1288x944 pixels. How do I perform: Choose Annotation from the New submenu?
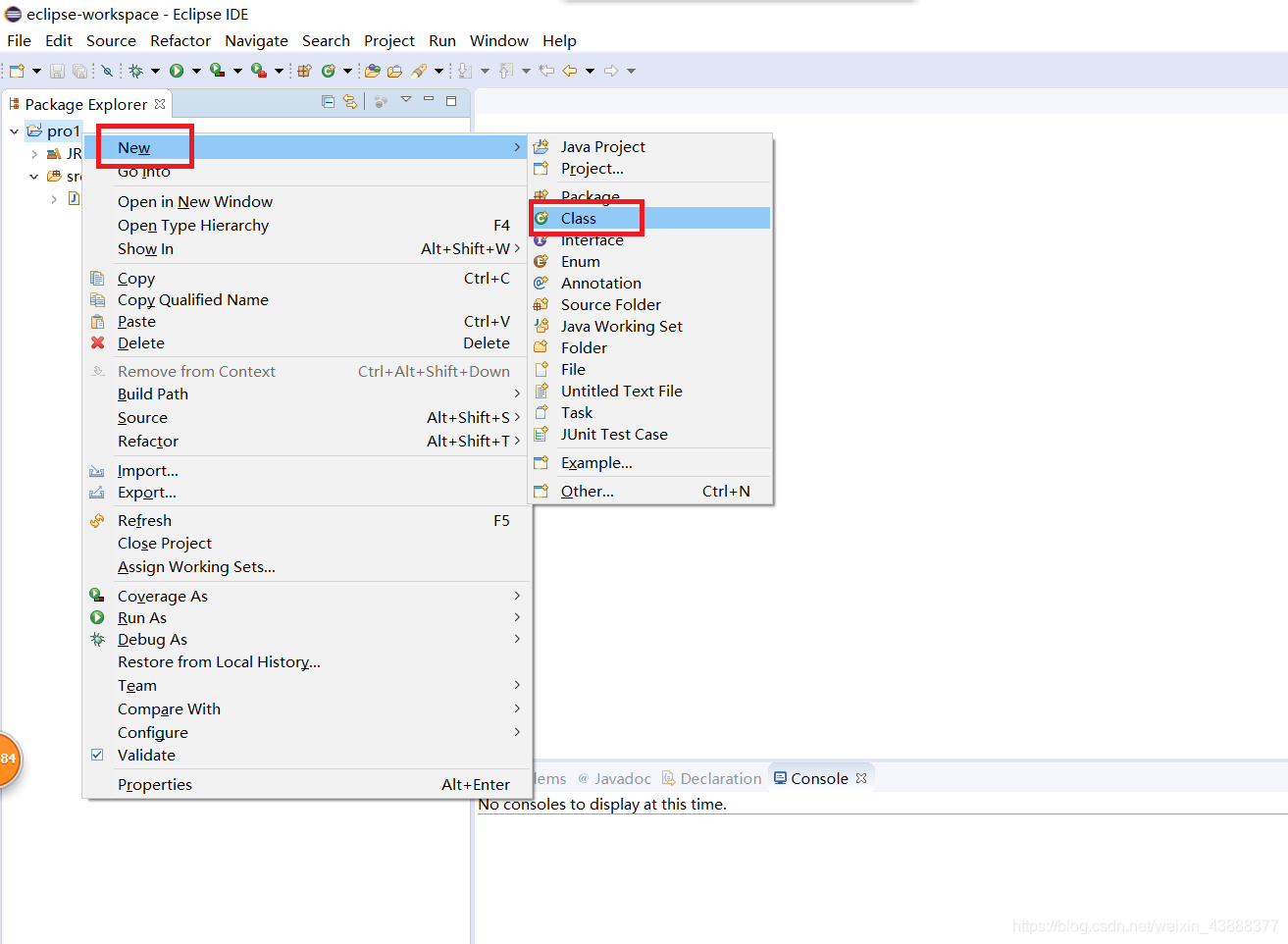click(x=650, y=283)
